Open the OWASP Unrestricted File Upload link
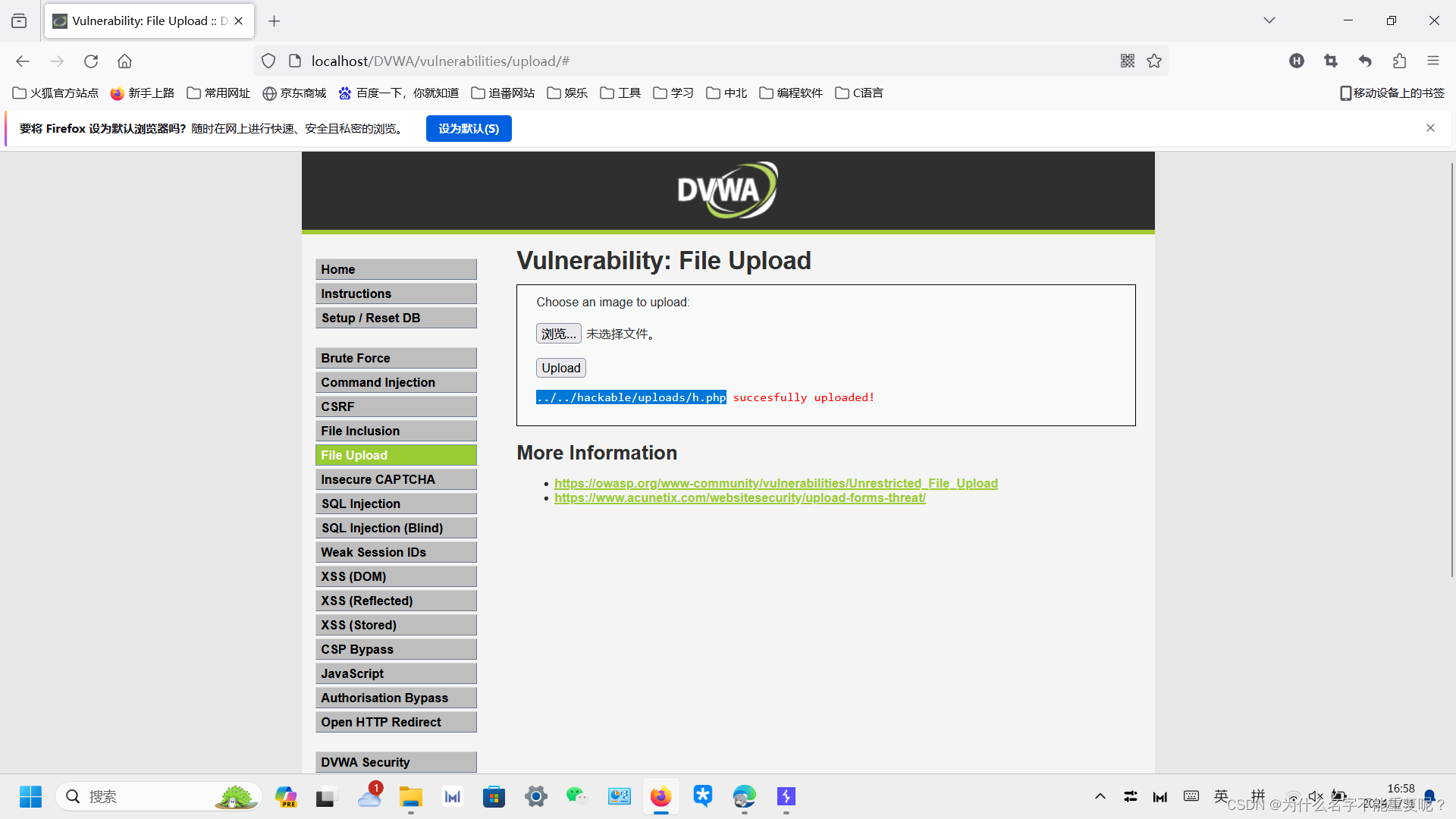Image resolution: width=1456 pixels, height=819 pixels. pos(776,483)
